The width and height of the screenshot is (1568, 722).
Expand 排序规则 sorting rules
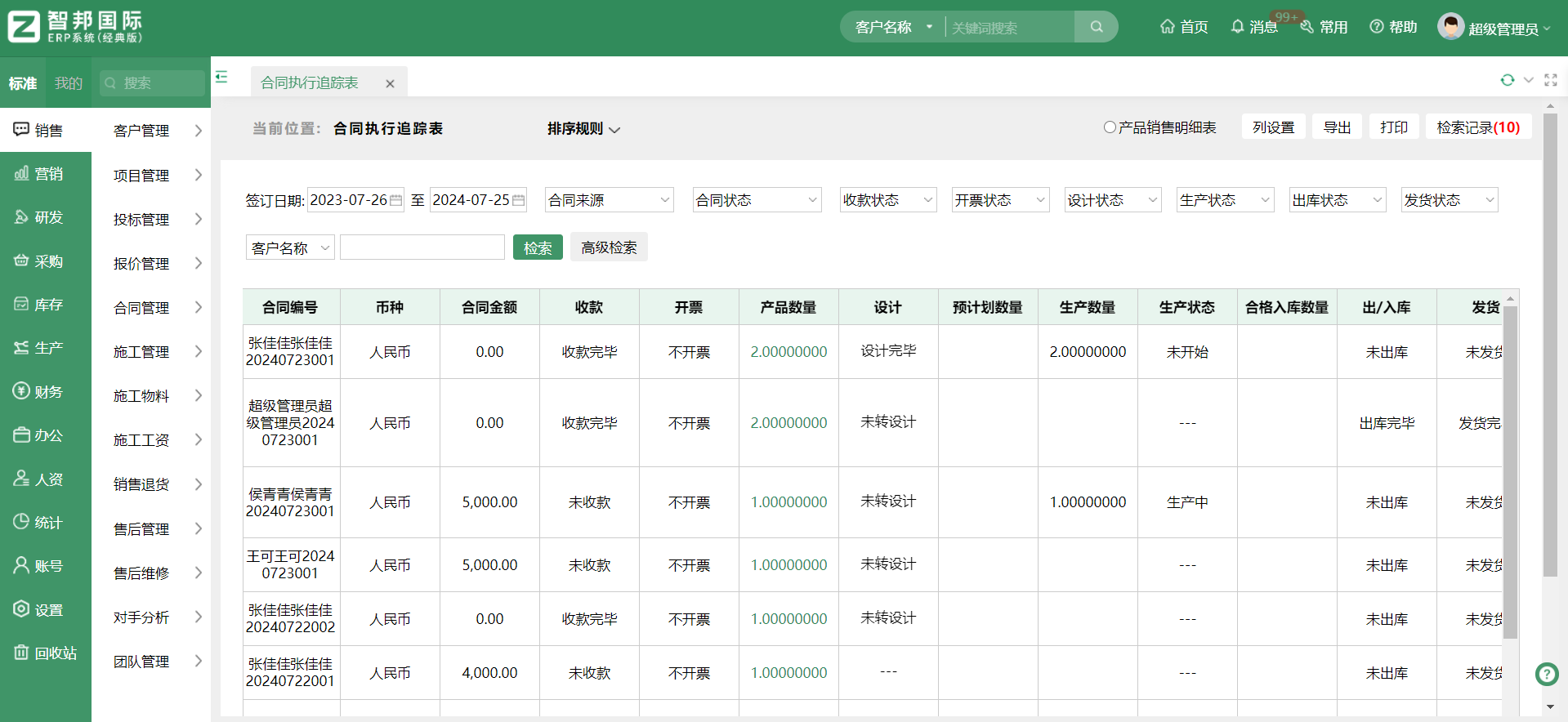tap(583, 129)
